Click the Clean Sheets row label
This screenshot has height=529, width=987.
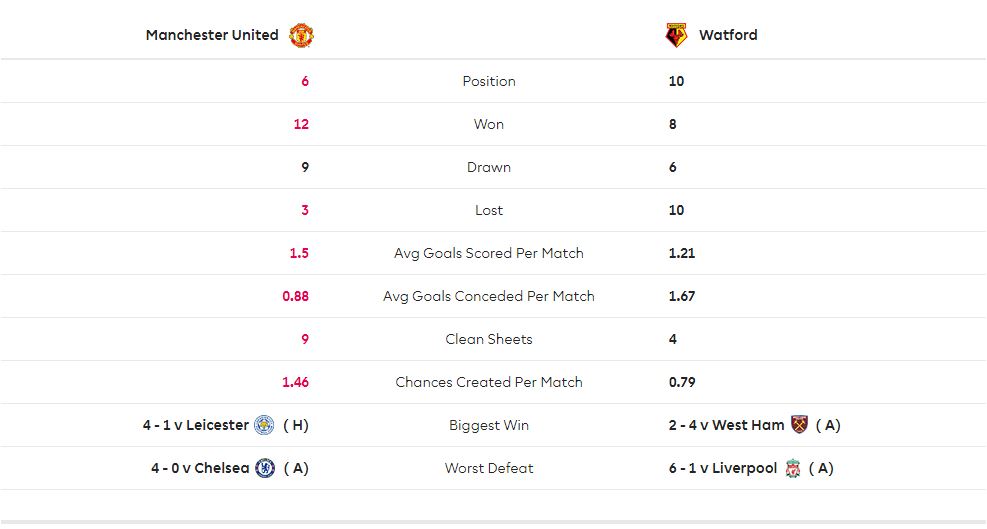click(489, 339)
